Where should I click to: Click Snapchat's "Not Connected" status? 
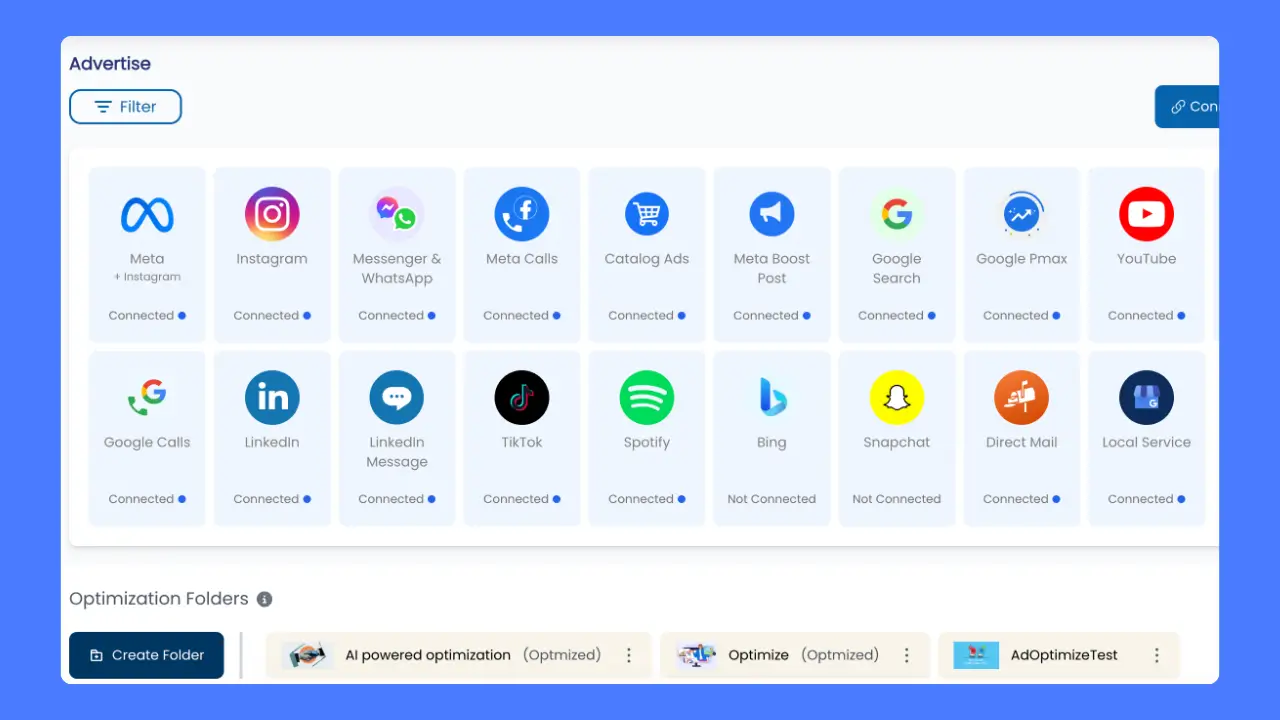pyautogui.click(x=897, y=499)
